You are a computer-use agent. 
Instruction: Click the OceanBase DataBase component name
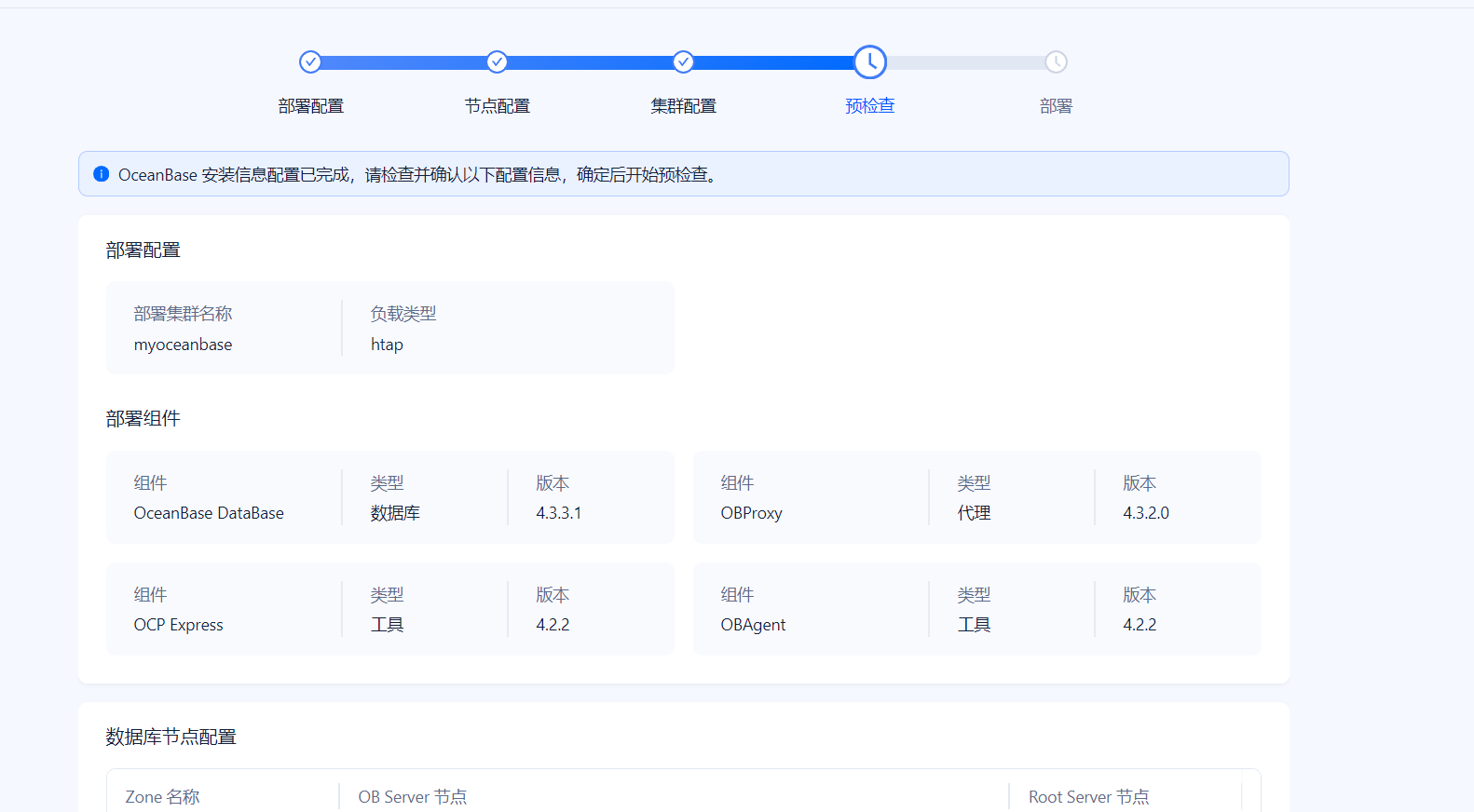point(209,513)
